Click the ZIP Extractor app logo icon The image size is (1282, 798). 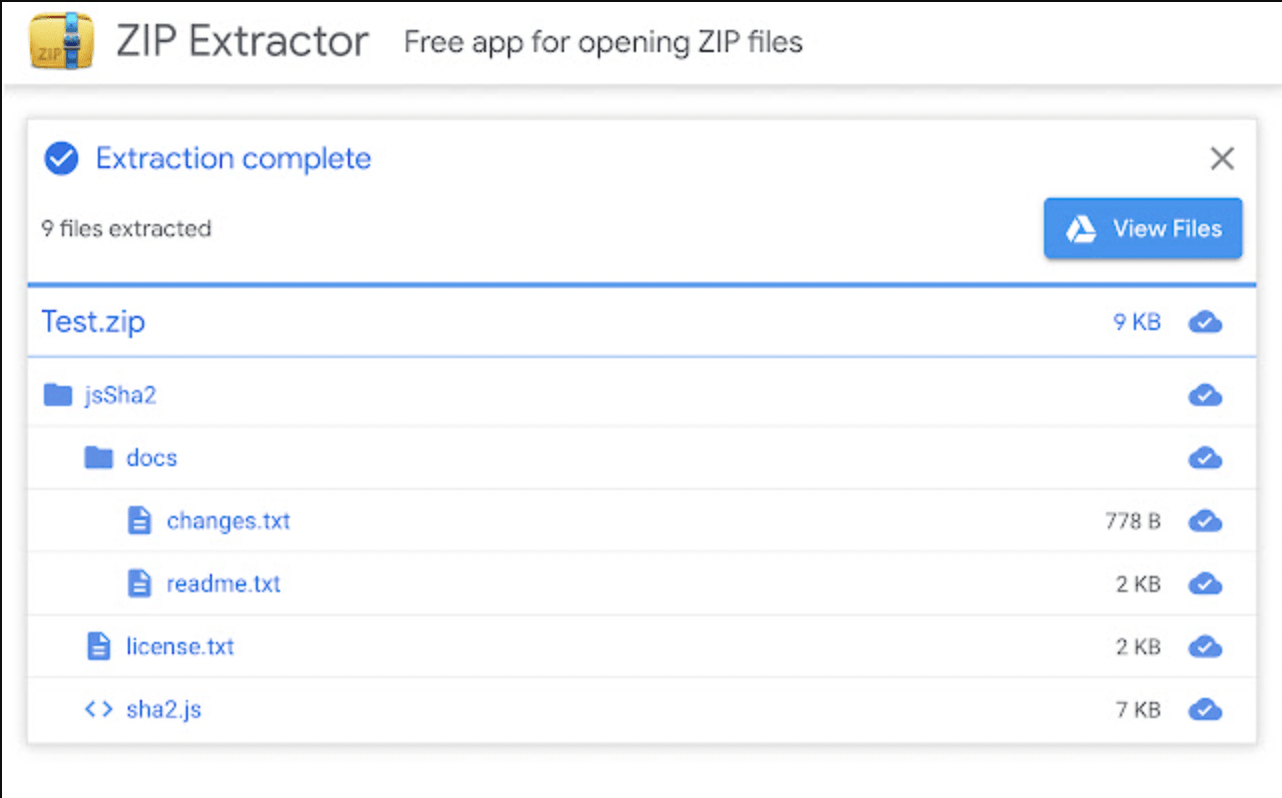59,41
